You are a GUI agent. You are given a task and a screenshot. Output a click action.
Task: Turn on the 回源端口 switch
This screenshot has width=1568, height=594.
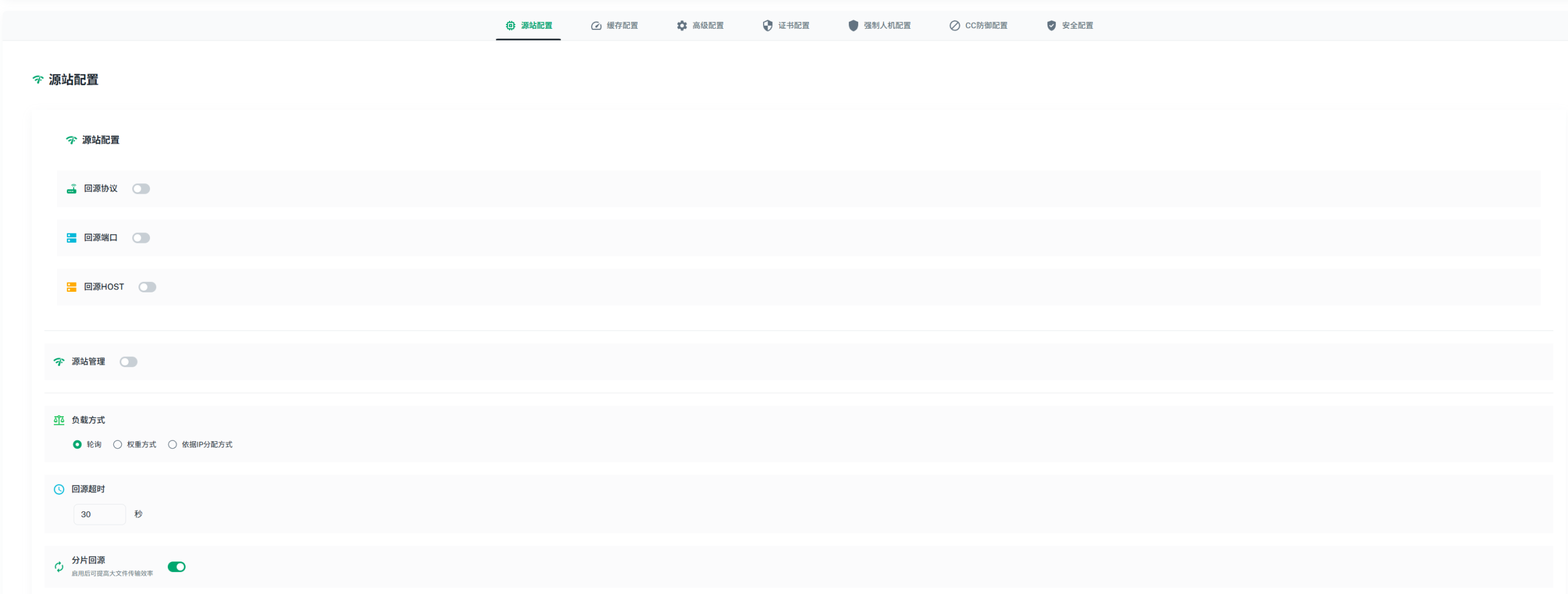pyautogui.click(x=141, y=238)
